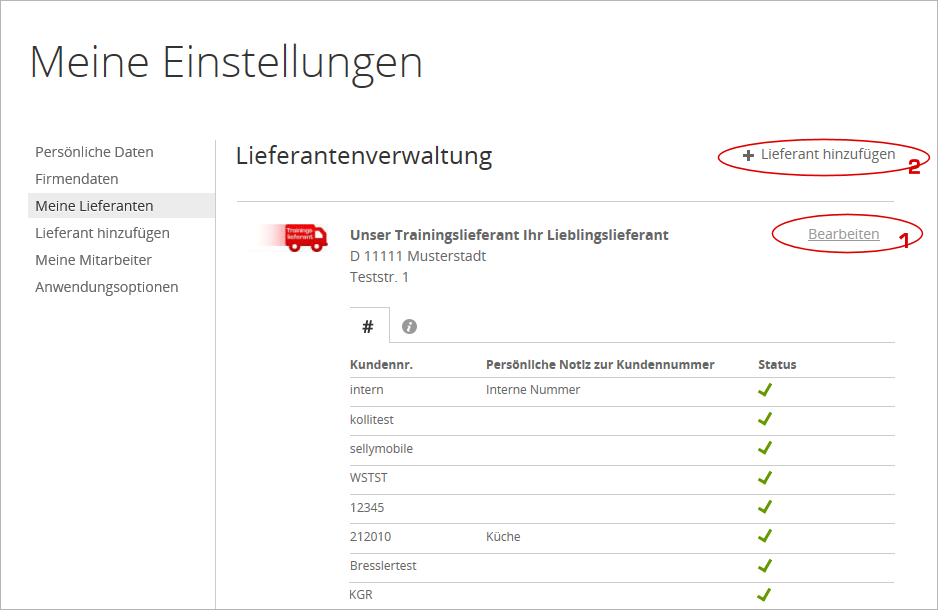Click the supplier name Unser Trainingslieferant

509,235
